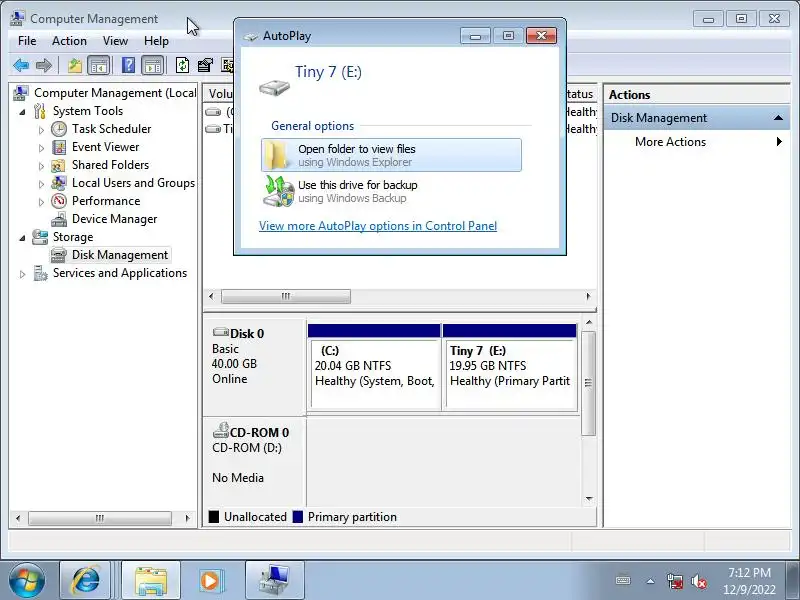Open View more AutoPlay options link
Screen dimensions: 800x600
tap(378, 226)
